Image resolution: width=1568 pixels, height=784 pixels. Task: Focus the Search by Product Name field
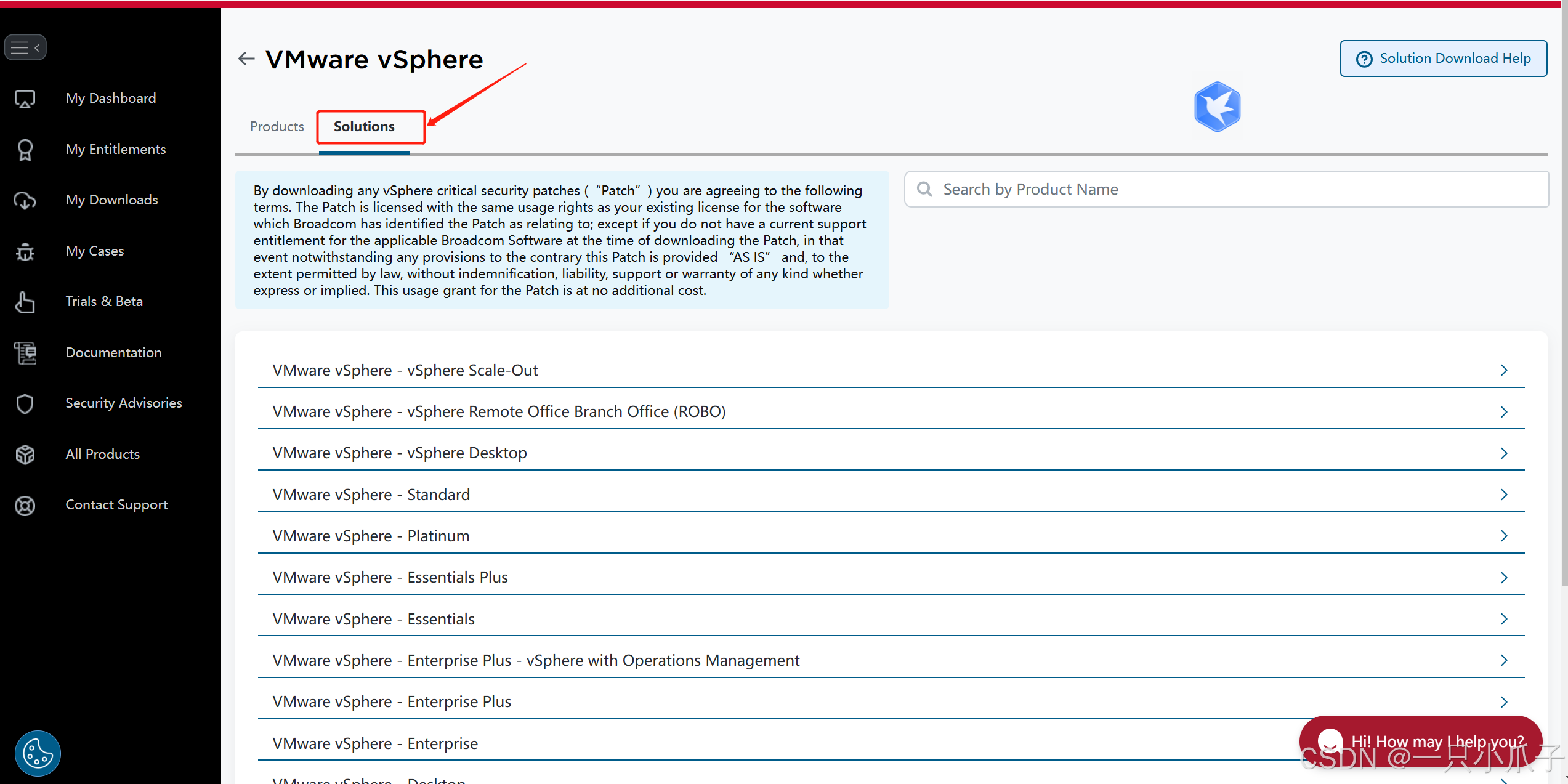(1226, 189)
